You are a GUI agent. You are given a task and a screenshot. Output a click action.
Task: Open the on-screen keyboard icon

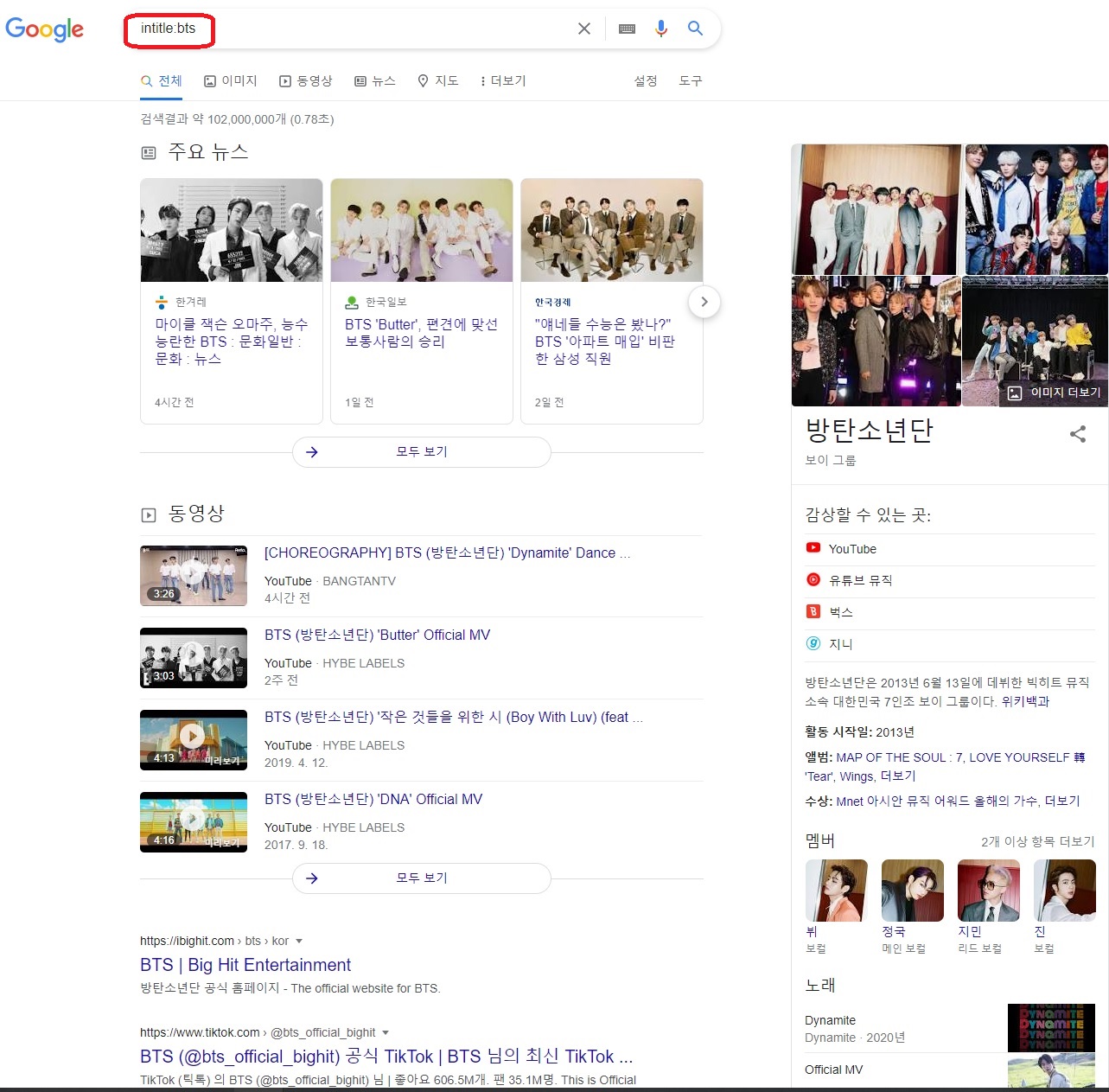coord(628,29)
